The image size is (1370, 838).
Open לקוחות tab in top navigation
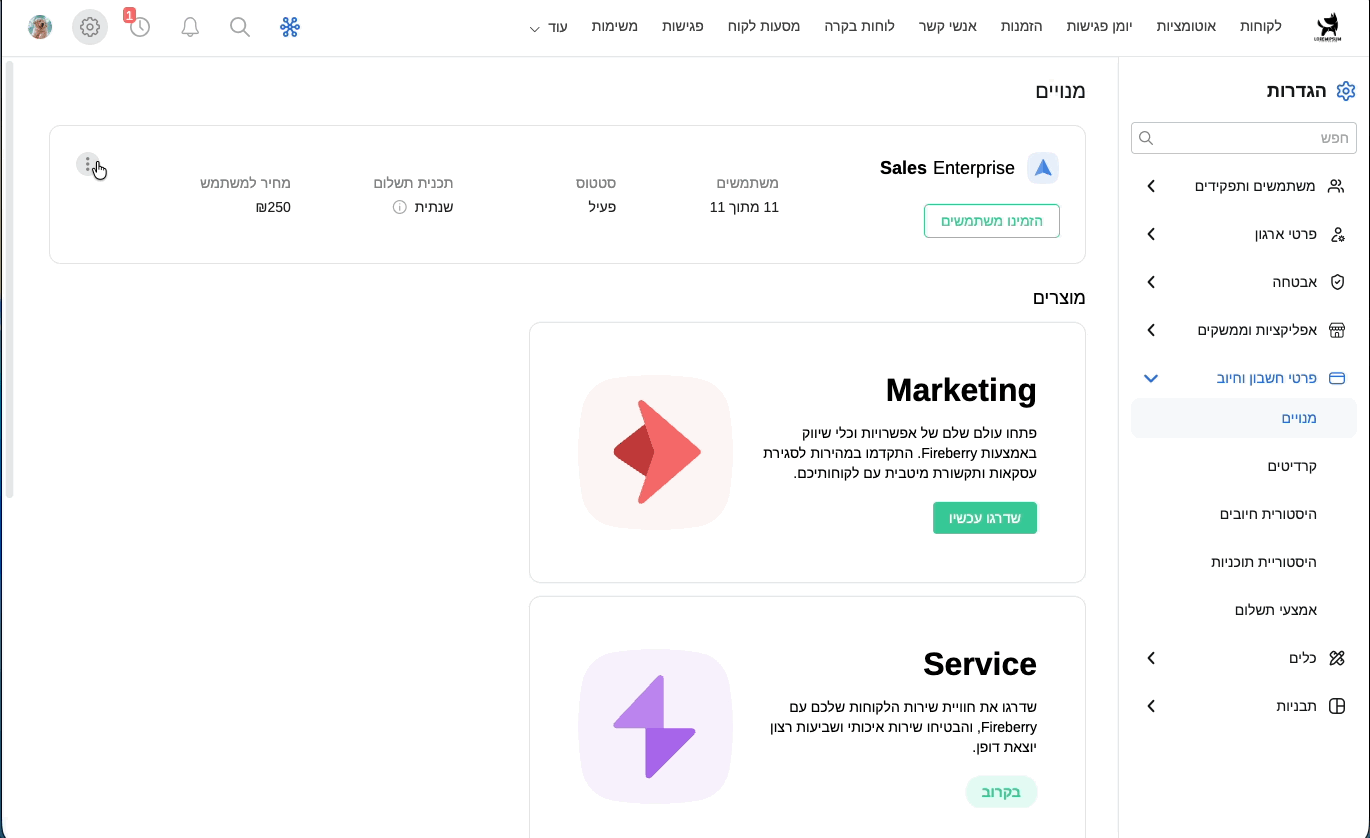pyautogui.click(x=1260, y=26)
